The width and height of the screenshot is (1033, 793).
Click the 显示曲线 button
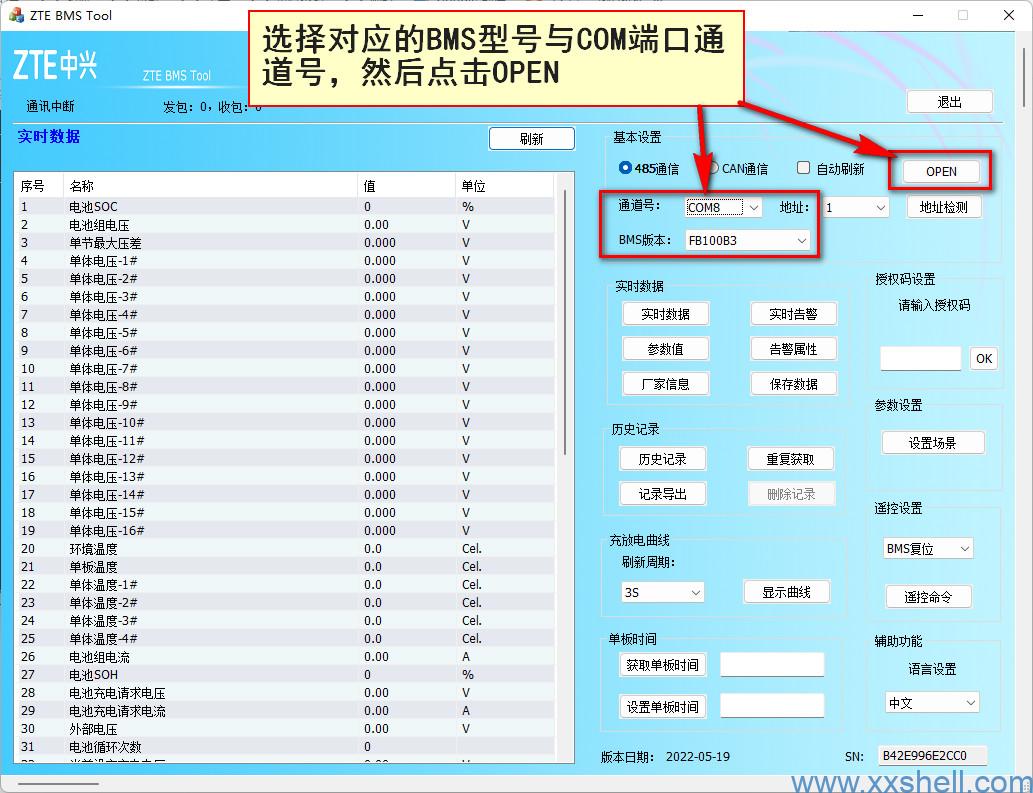tap(786, 592)
